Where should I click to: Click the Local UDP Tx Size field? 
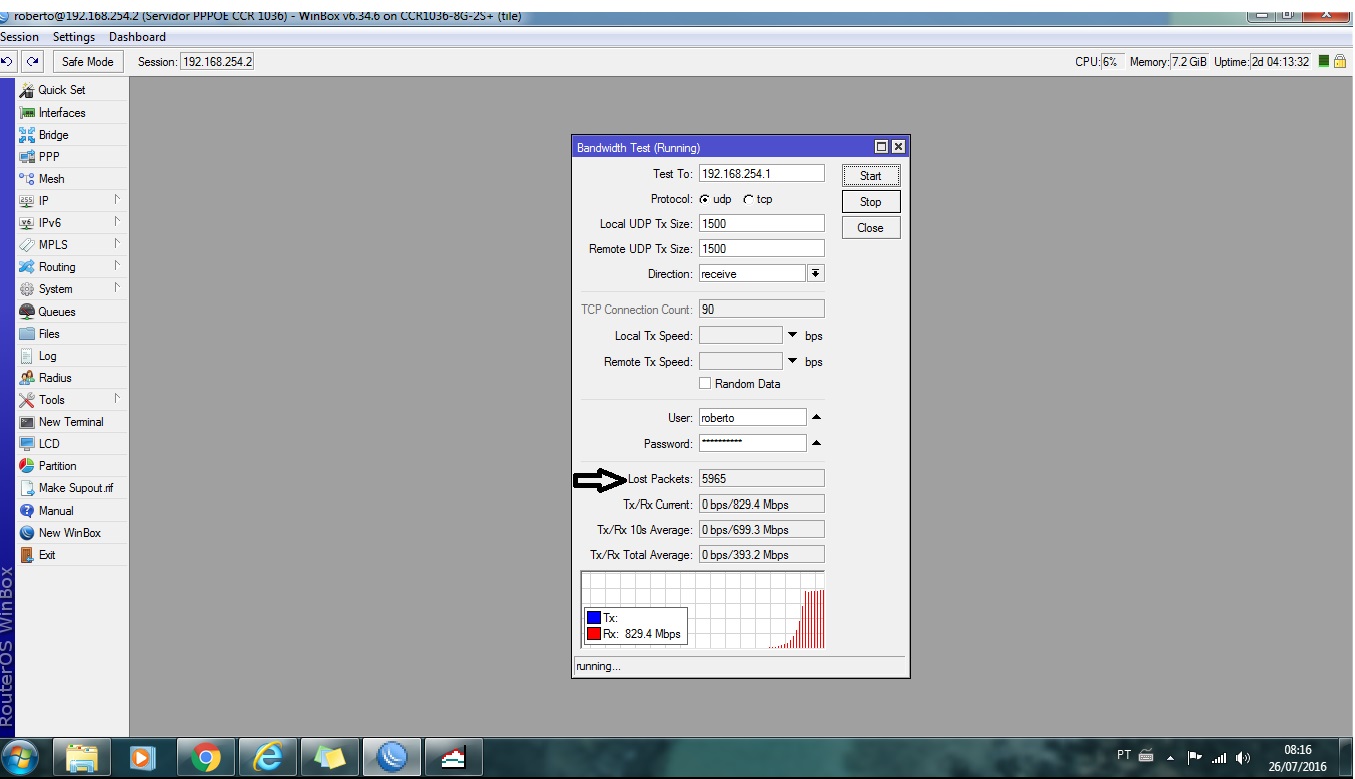pyautogui.click(x=762, y=224)
